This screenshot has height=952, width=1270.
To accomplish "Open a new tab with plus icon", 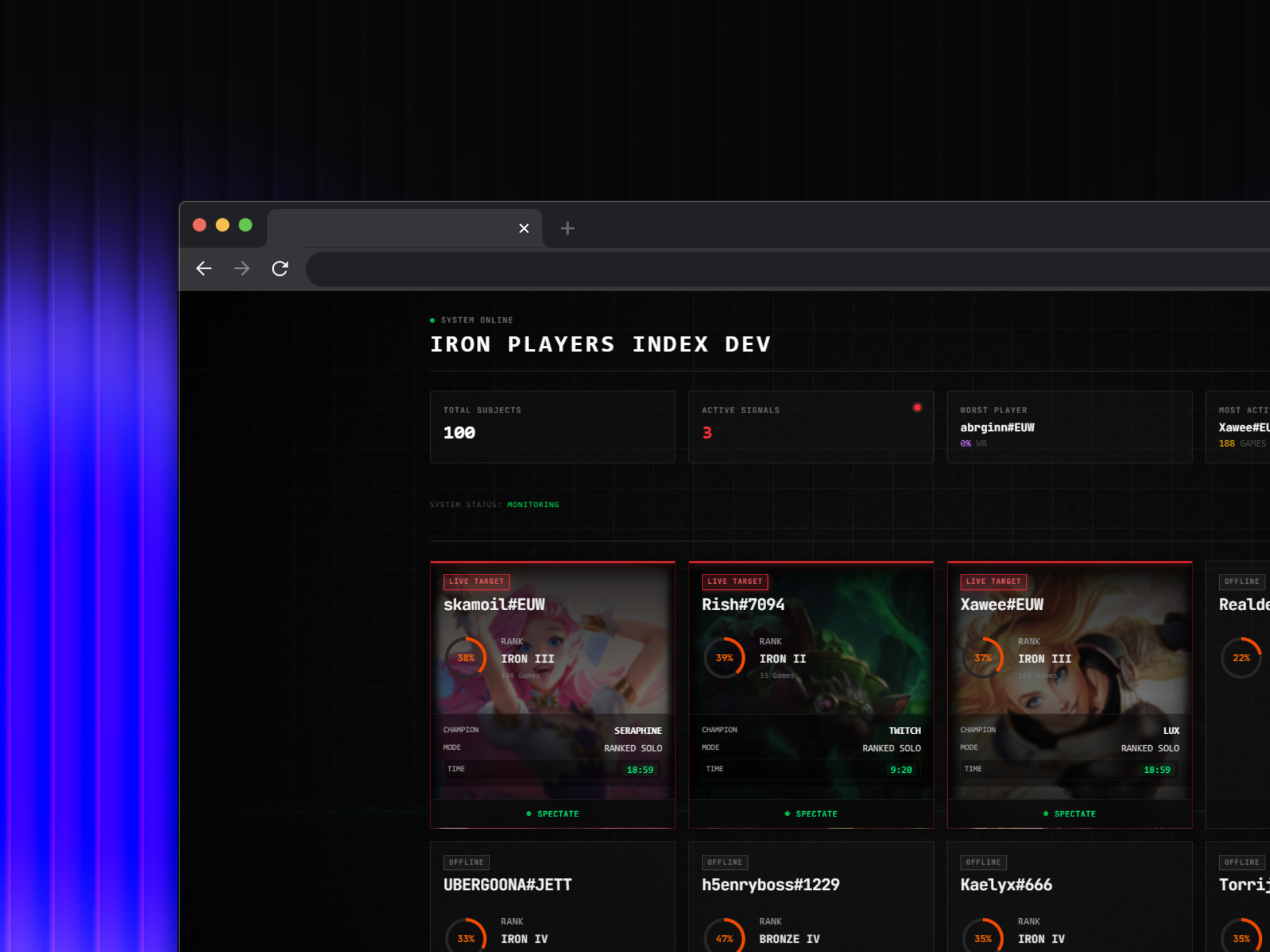I will 567,229.
